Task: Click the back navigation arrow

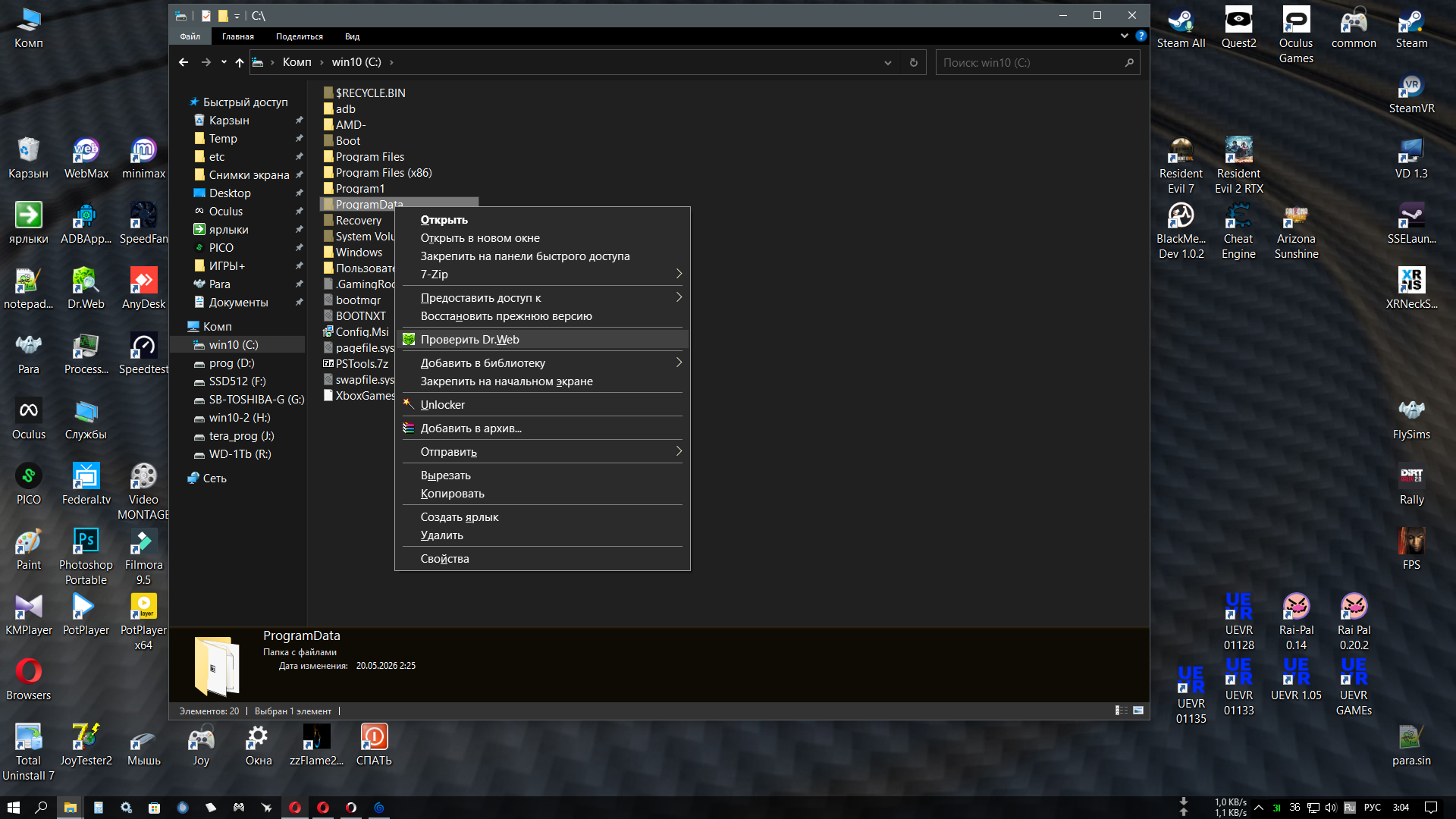Action: pyautogui.click(x=184, y=62)
